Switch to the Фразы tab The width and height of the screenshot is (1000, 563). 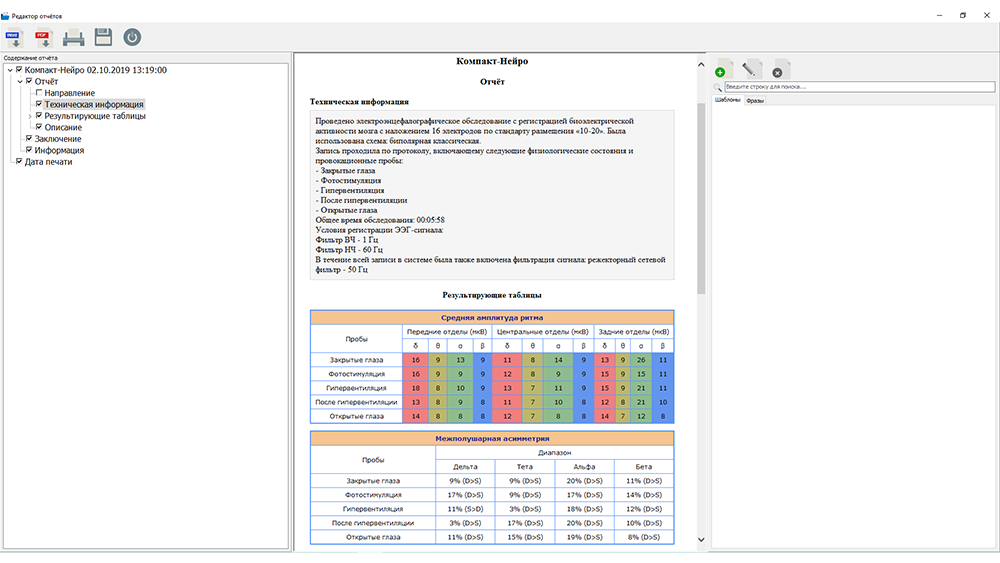tap(755, 101)
